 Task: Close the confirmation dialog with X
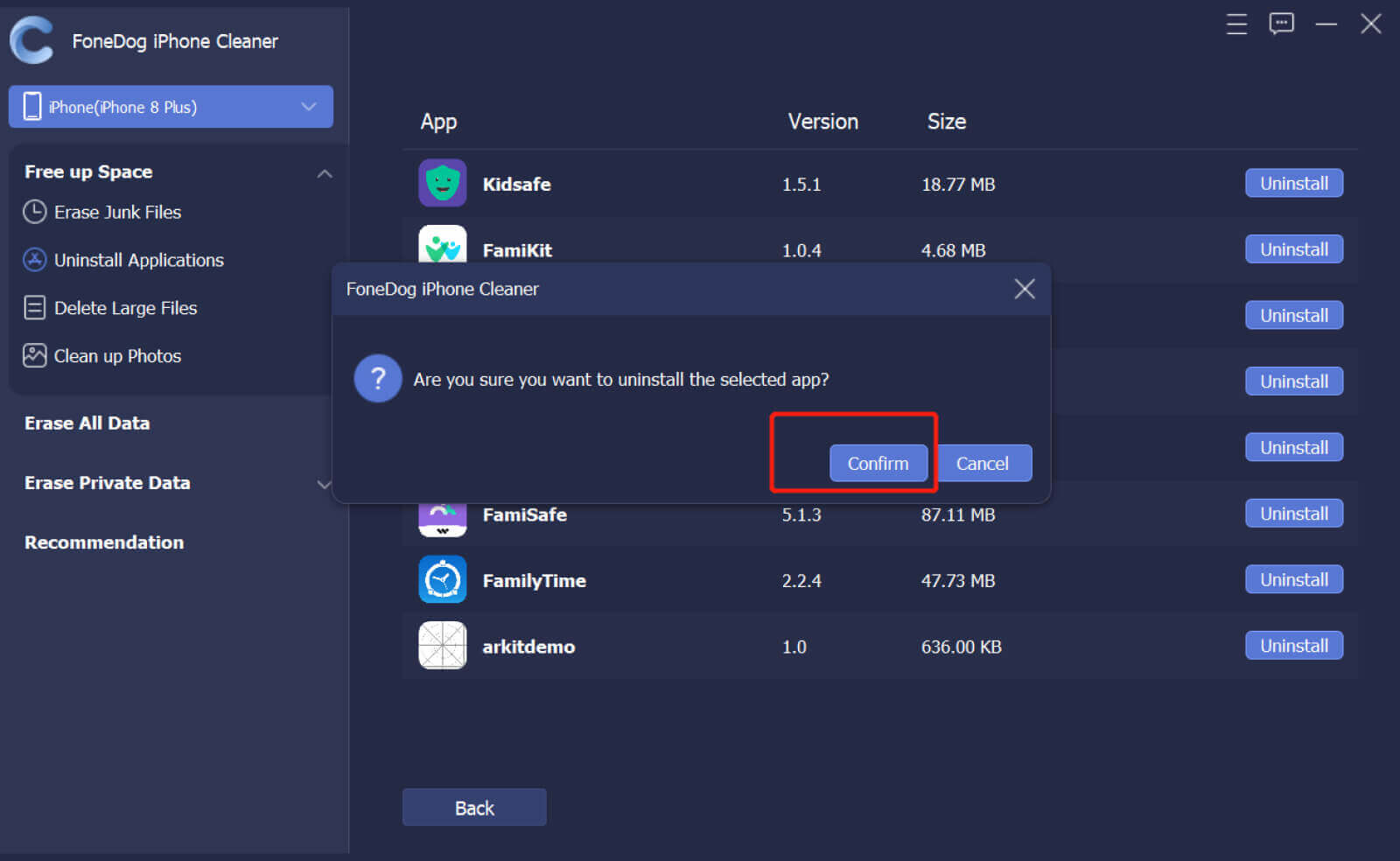(x=1024, y=289)
